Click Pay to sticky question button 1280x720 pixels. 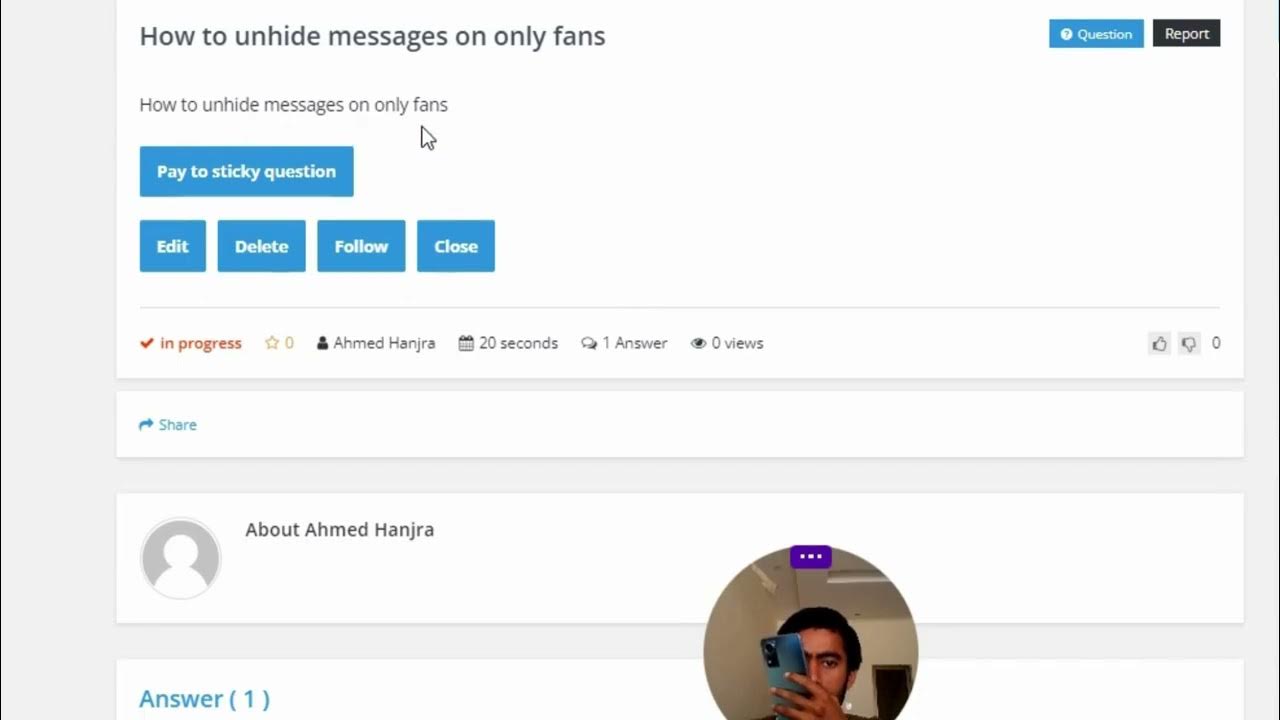(x=246, y=172)
